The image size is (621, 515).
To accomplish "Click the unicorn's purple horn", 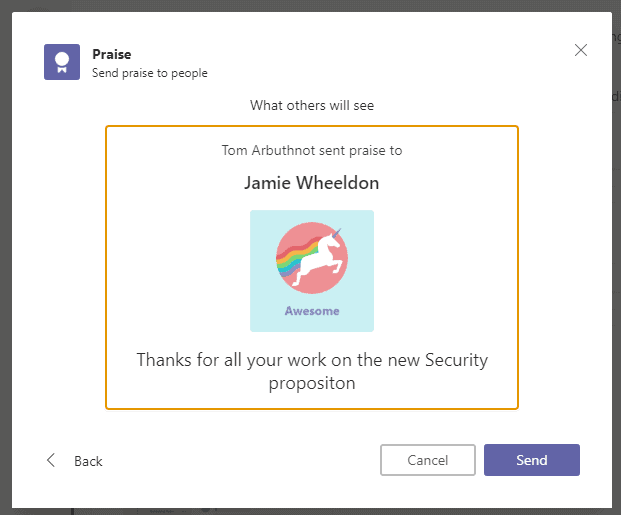I will tap(337, 234).
